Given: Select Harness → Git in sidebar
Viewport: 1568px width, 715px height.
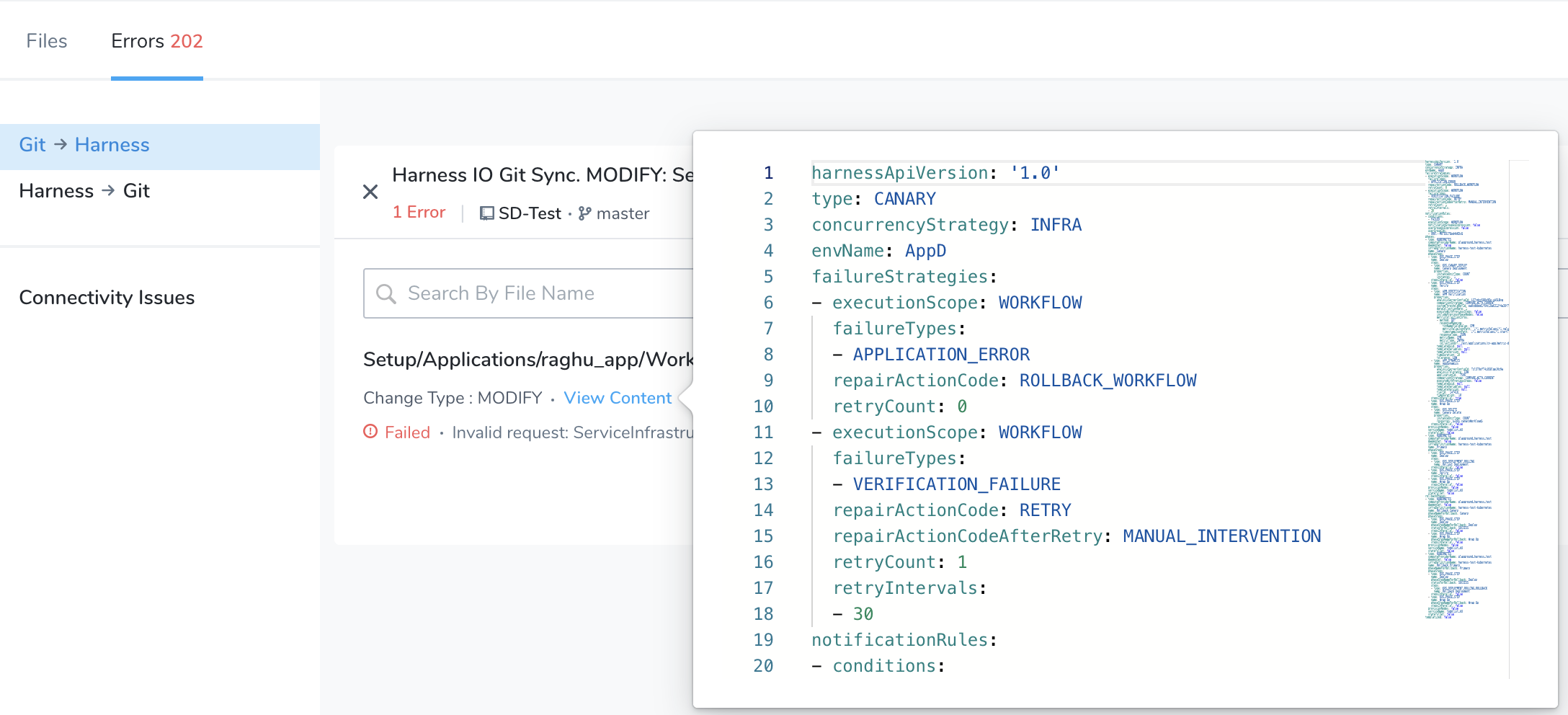Looking at the screenshot, I should 160,191.
